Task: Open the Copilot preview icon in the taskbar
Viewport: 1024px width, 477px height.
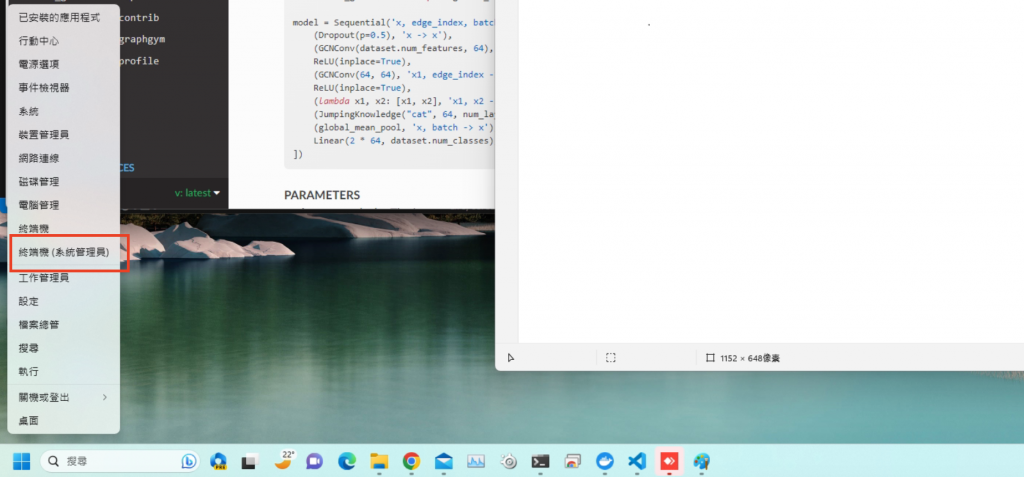Action: click(x=218, y=462)
